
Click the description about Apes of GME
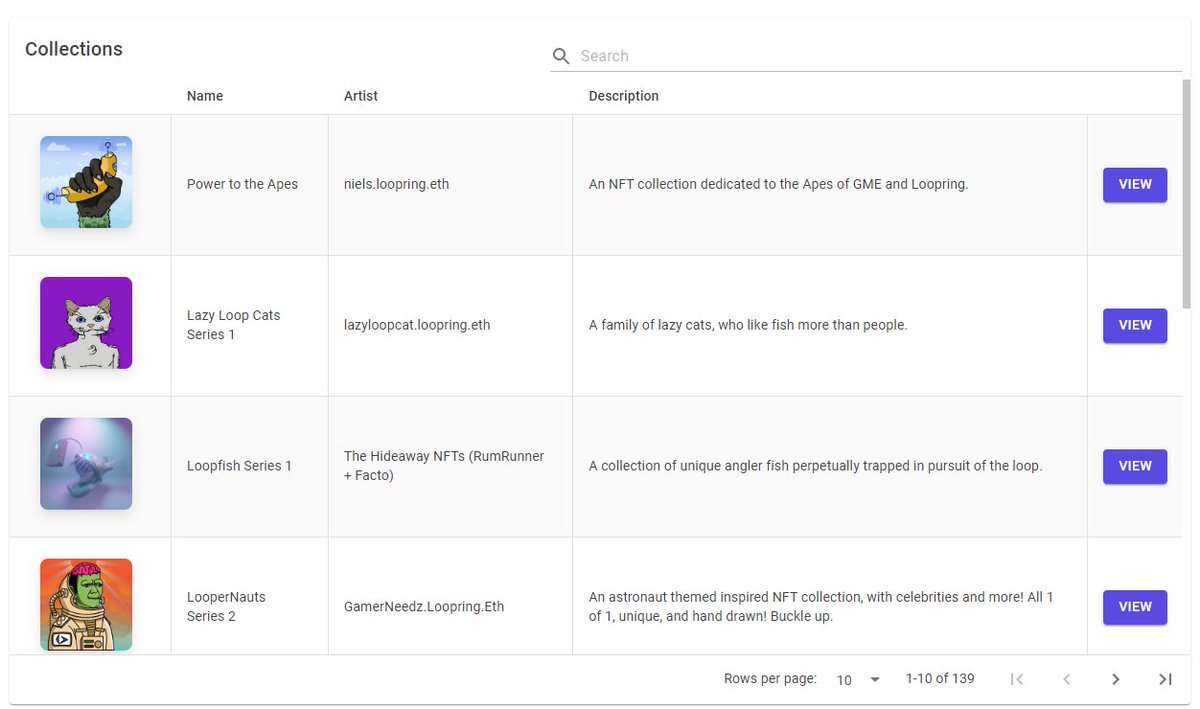[779, 184]
